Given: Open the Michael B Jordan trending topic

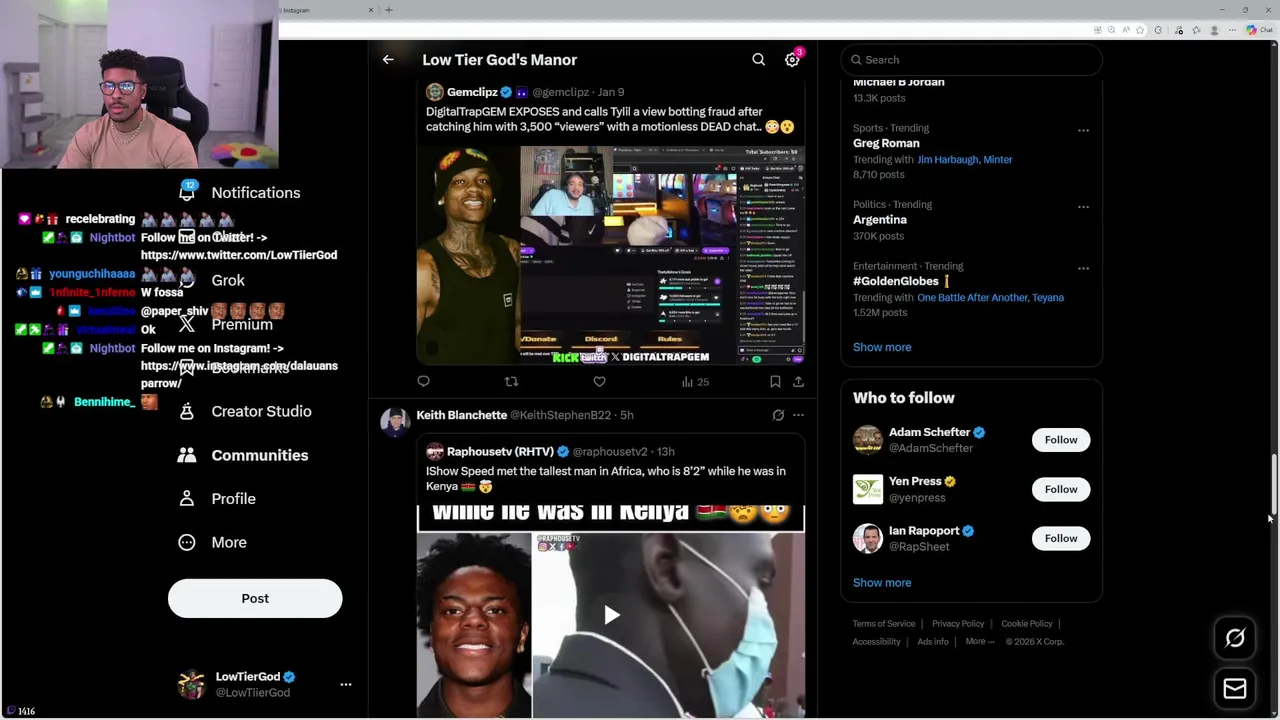Looking at the screenshot, I should pos(898,82).
